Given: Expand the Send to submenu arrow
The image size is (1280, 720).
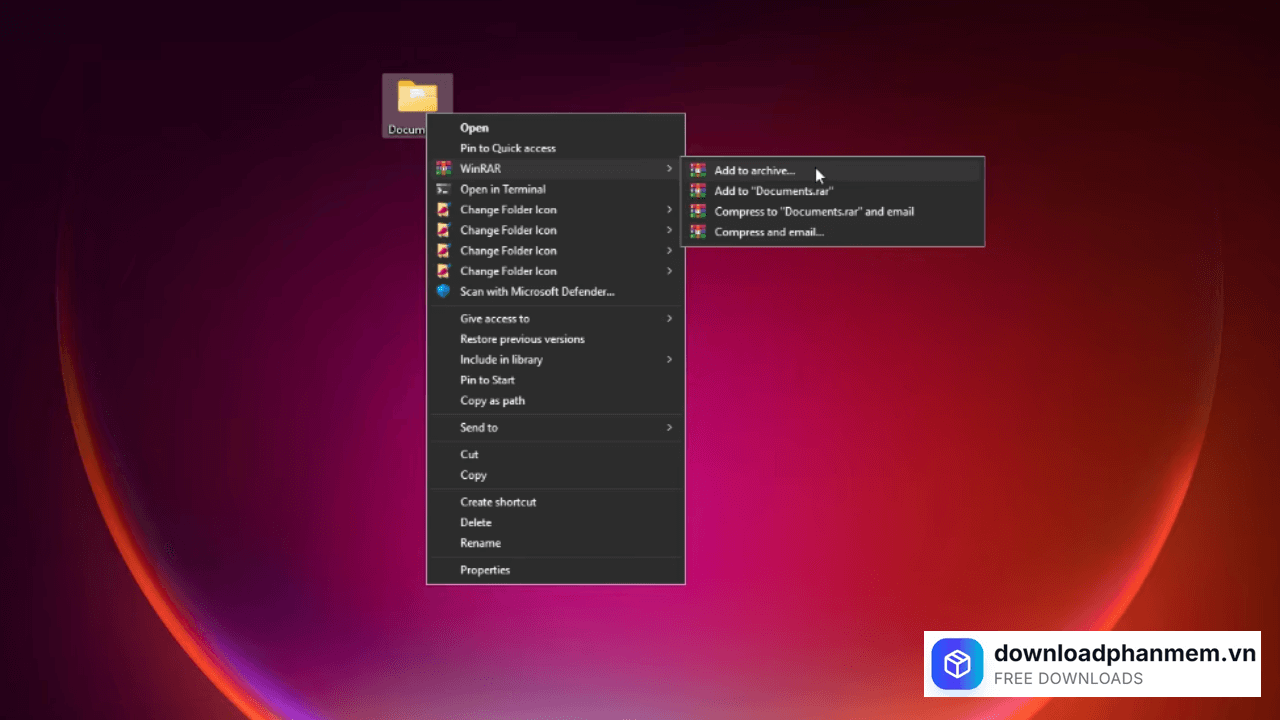Looking at the screenshot, I should point(669,428).
